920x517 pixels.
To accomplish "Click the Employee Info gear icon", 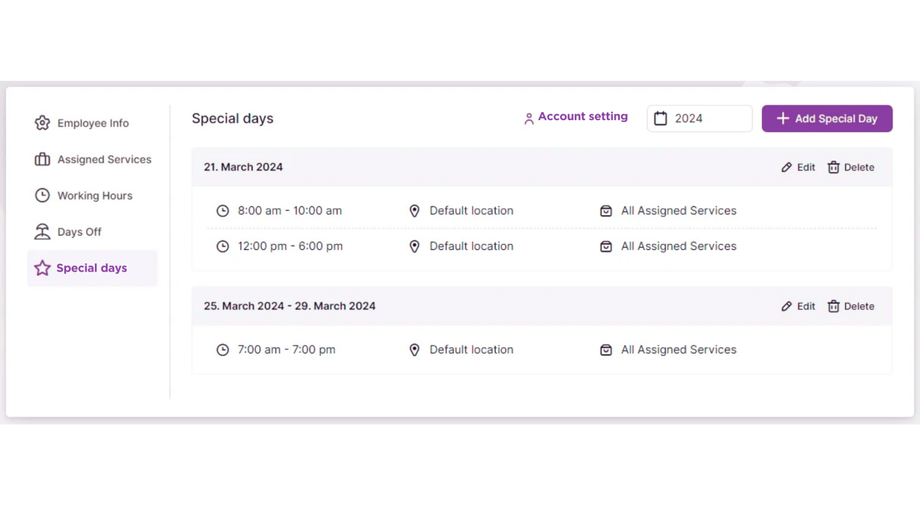I will coord(42,123).
